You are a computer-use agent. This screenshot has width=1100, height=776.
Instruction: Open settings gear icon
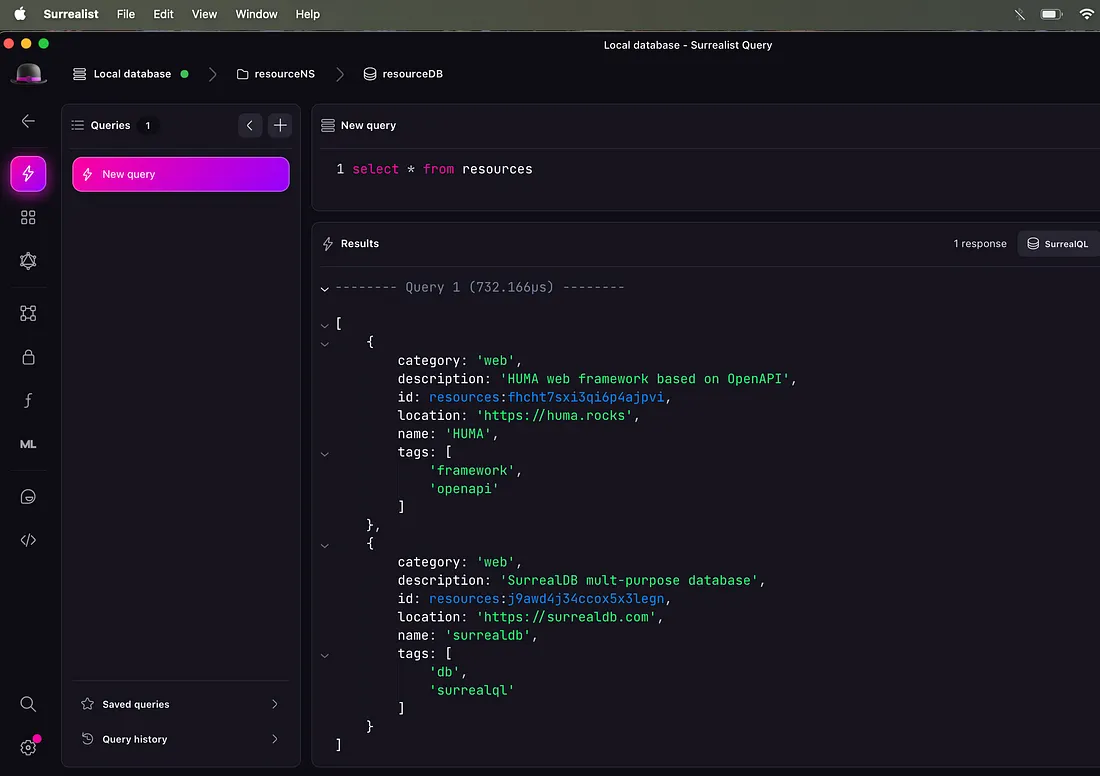tap(28, 747)
